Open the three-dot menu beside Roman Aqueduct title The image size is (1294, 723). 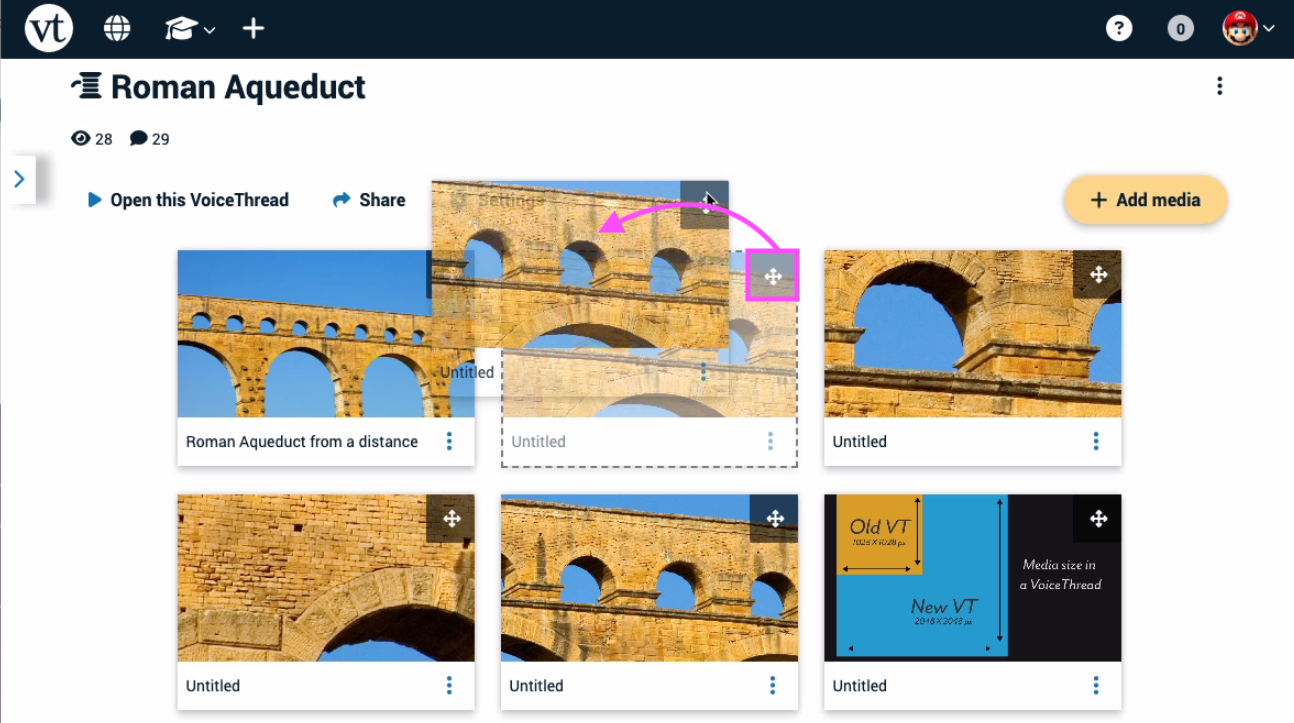(x=1219, y=86)
